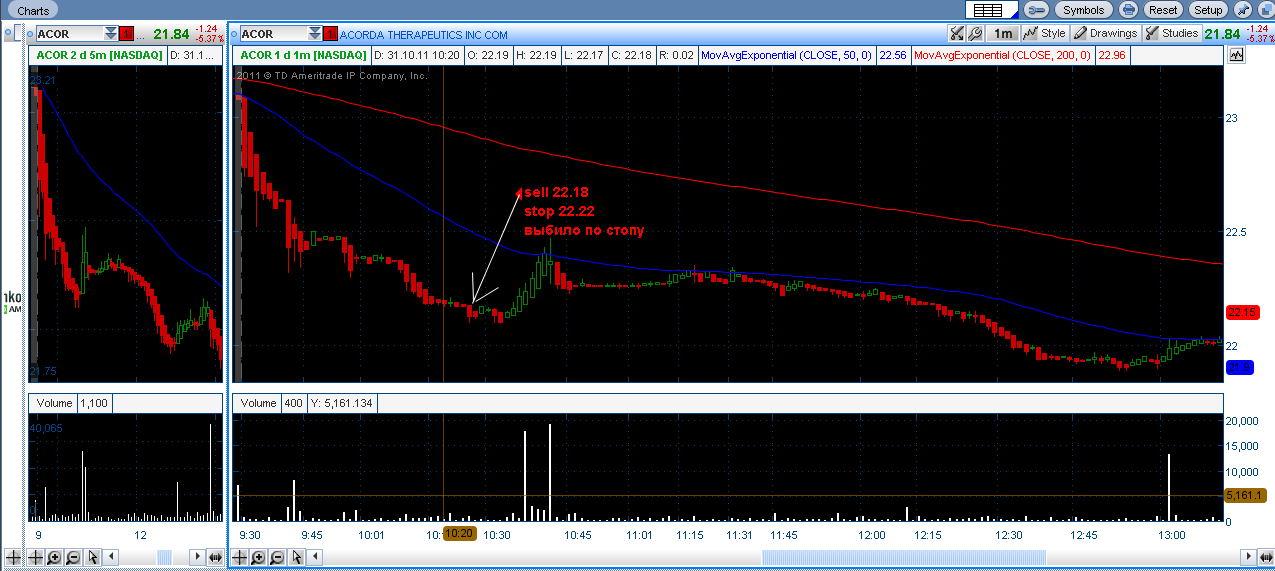Click the left chart's second crosshair icon
The image size is (1275, 571).
tap(36, 557)
